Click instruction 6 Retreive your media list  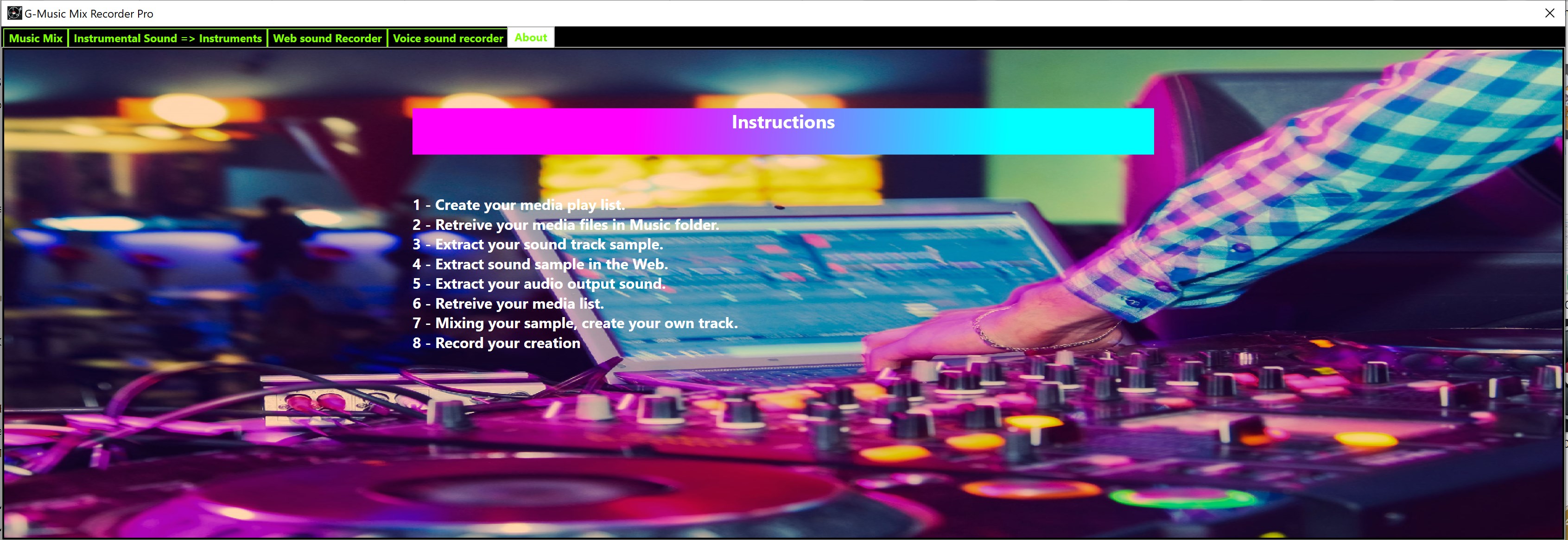(x=508, y=303)
